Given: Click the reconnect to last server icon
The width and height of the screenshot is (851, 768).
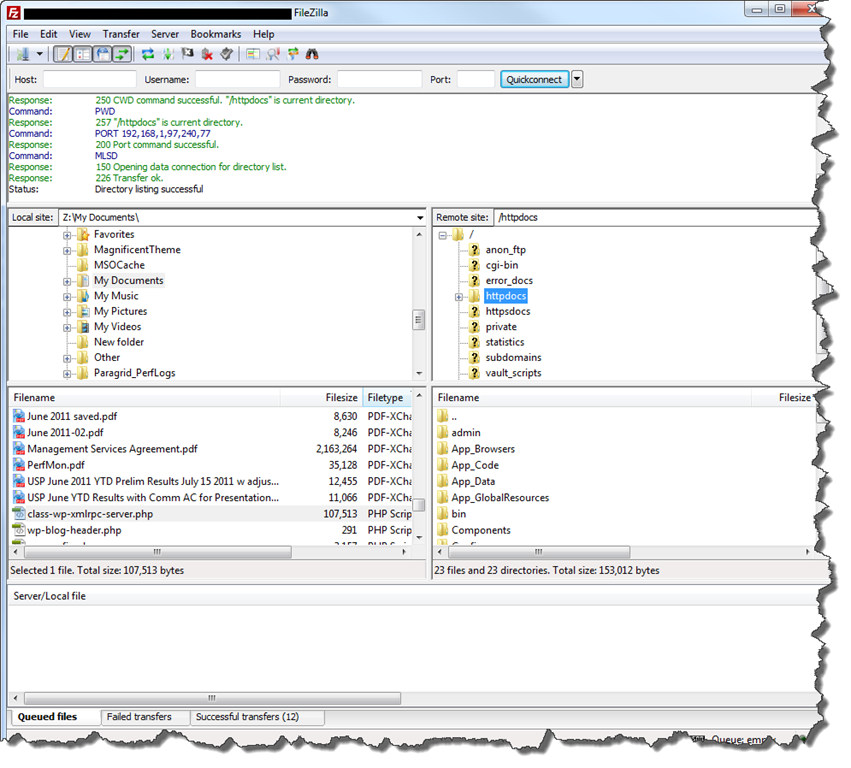Looking at the screenshot, I should (227, 54).
